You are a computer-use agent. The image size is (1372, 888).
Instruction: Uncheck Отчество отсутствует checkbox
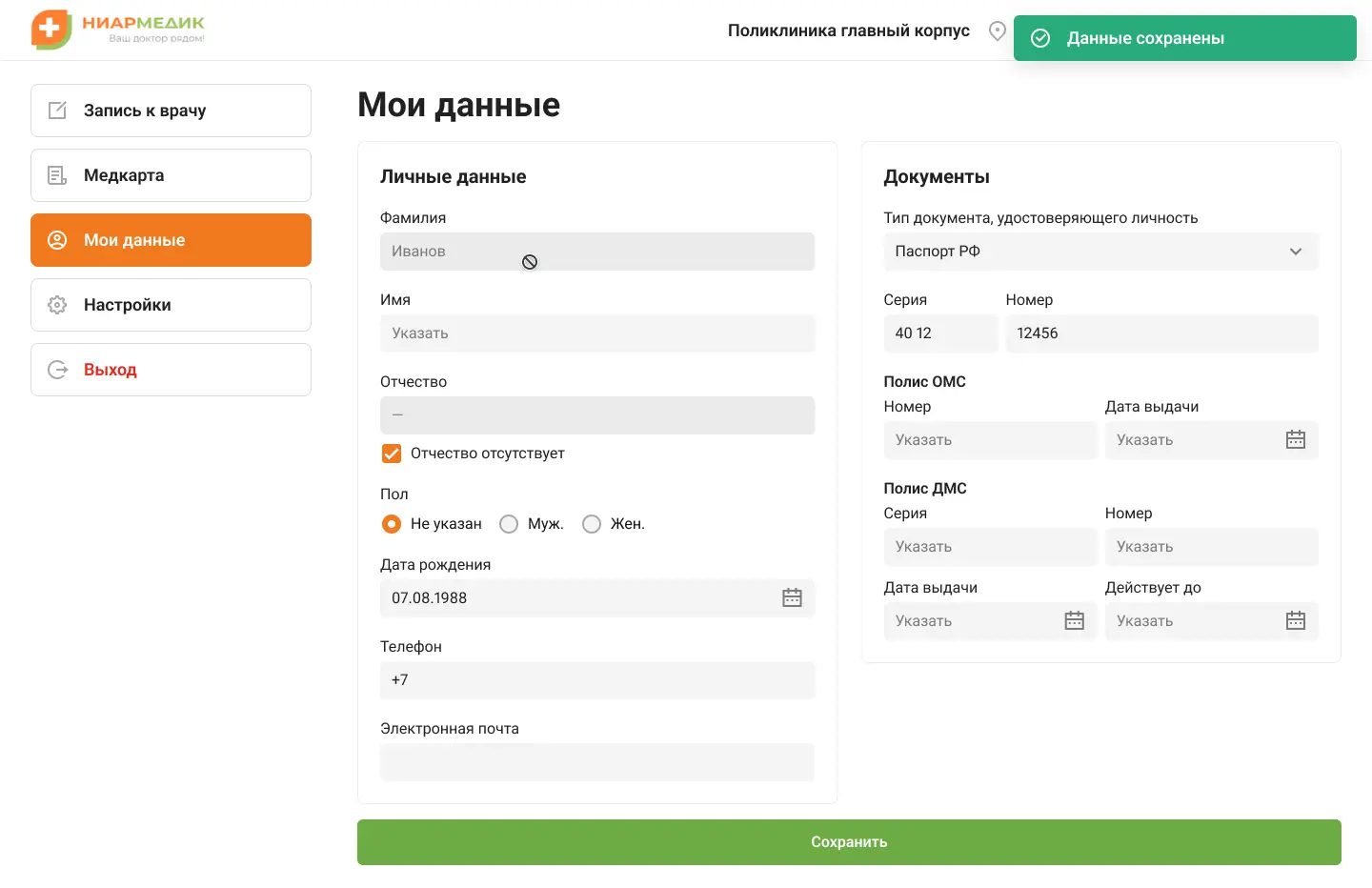coord(392,454)
